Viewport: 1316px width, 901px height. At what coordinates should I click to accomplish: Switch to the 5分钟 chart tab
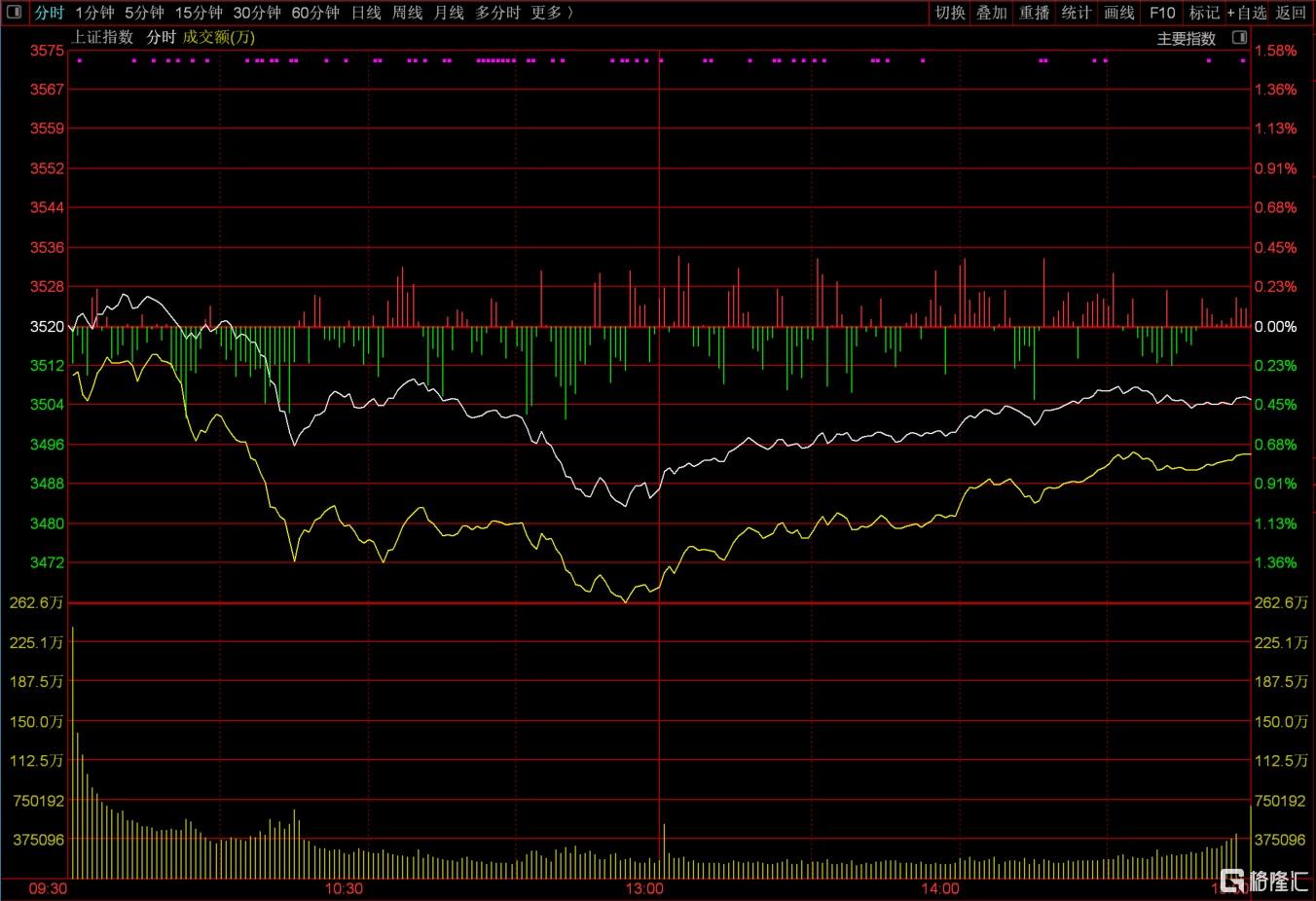pos(144,13)
